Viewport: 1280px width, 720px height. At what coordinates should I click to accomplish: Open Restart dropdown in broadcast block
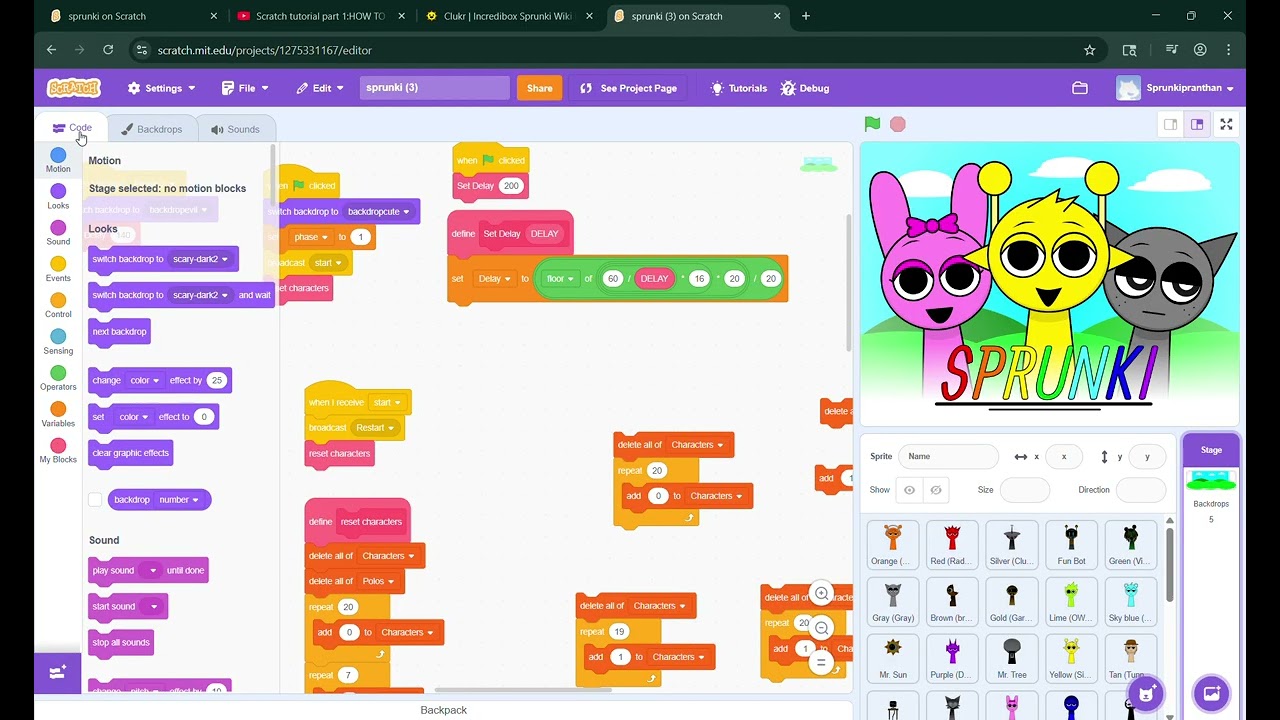pos(375,427)
